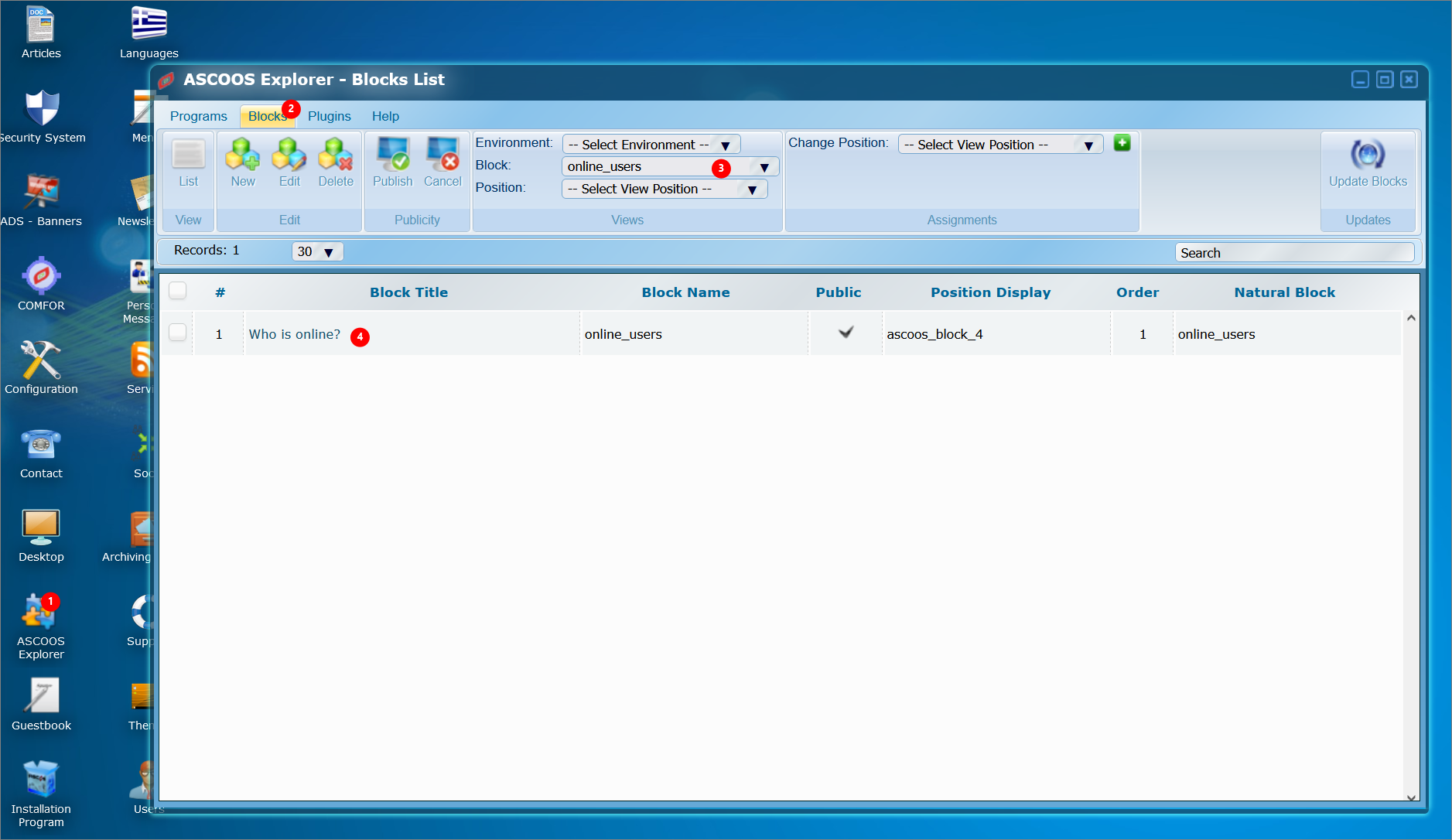The width and height of the screenshot is (1452, 840).
Task: Open the Block dropdown showing online_users
Action: [x=670, y=167]
